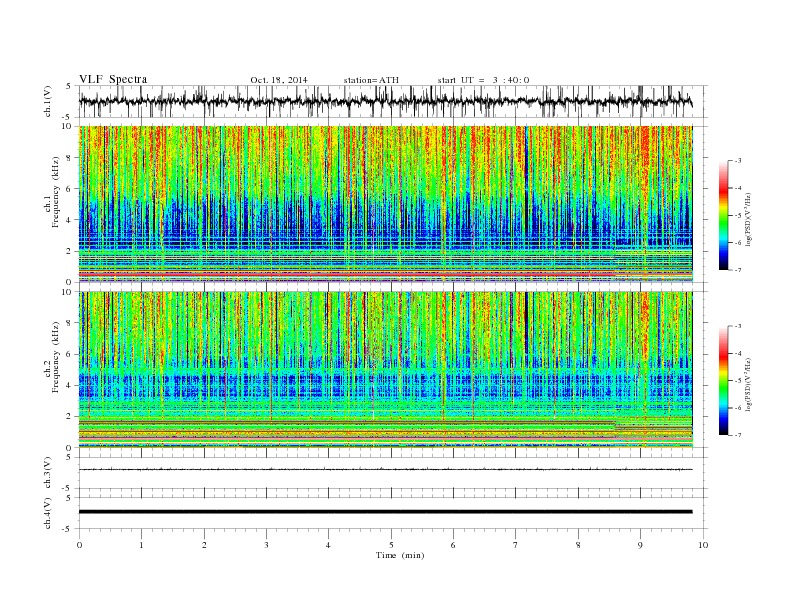Click the time axis tick label '10'
The image size is (792, 612).
pyautogui.click(x=703, y=545)
